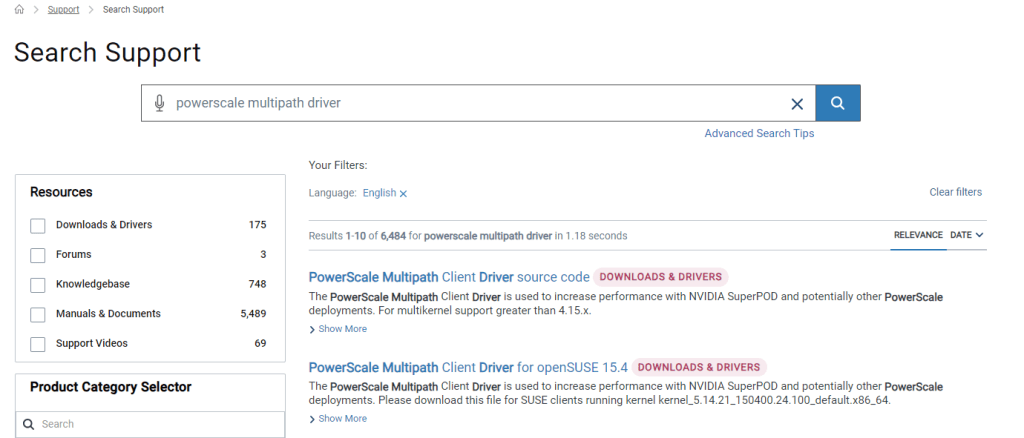Viewport: 1024px width, 438px height.
Task: Go to Support in breadcrumb
Action: [x=64, y=9]
